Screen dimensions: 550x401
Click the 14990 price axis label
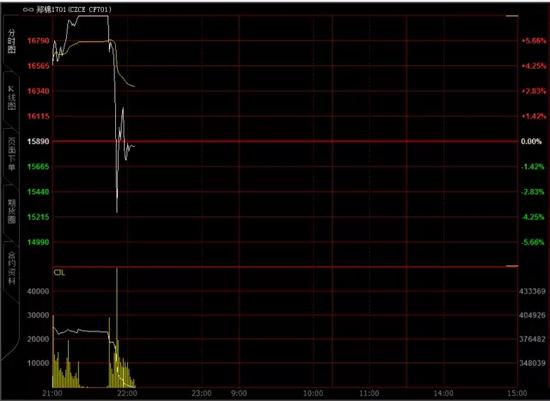(x=38, y=242)
